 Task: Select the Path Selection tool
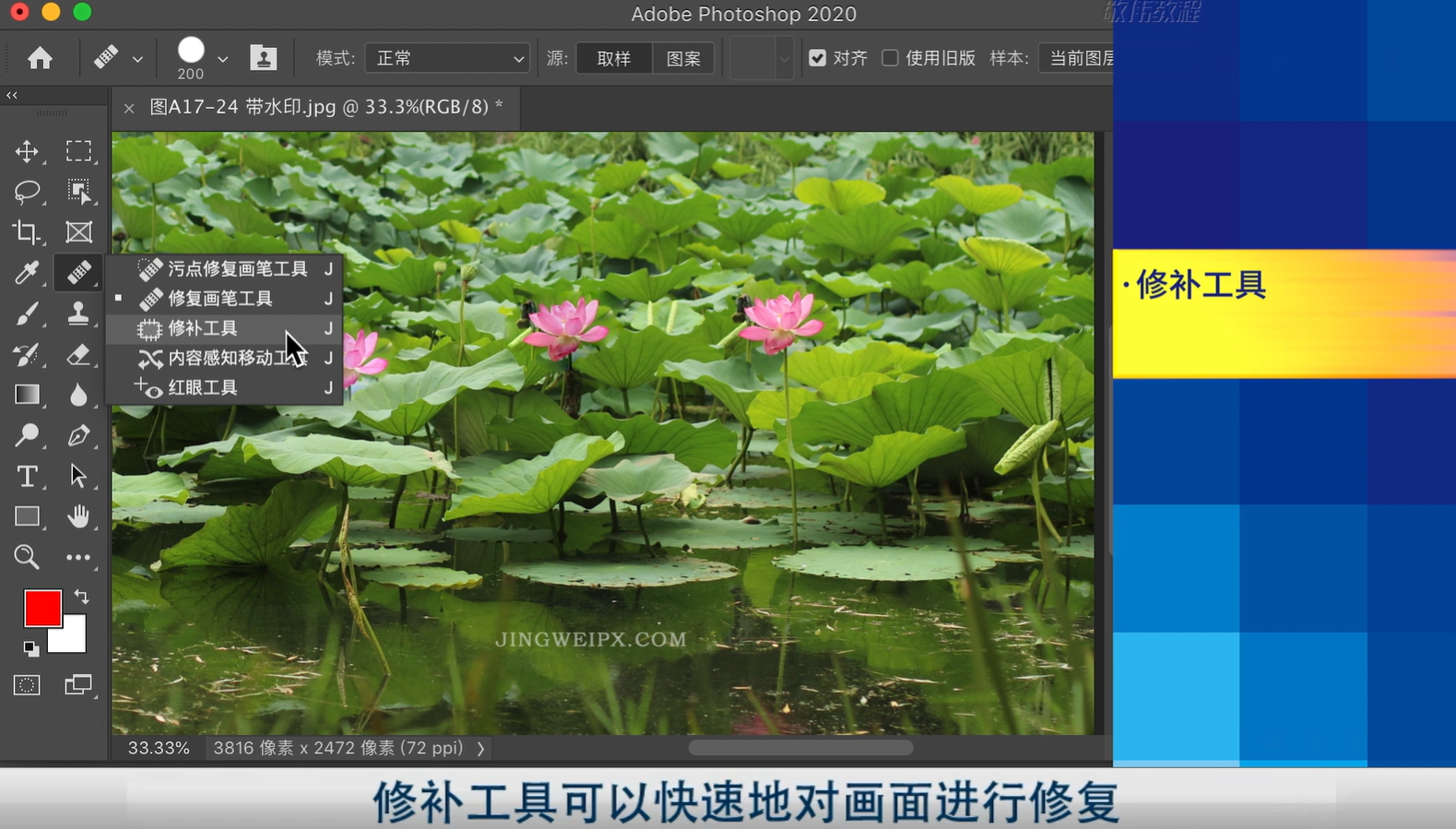pyautogui.click(x=78, y=476)
